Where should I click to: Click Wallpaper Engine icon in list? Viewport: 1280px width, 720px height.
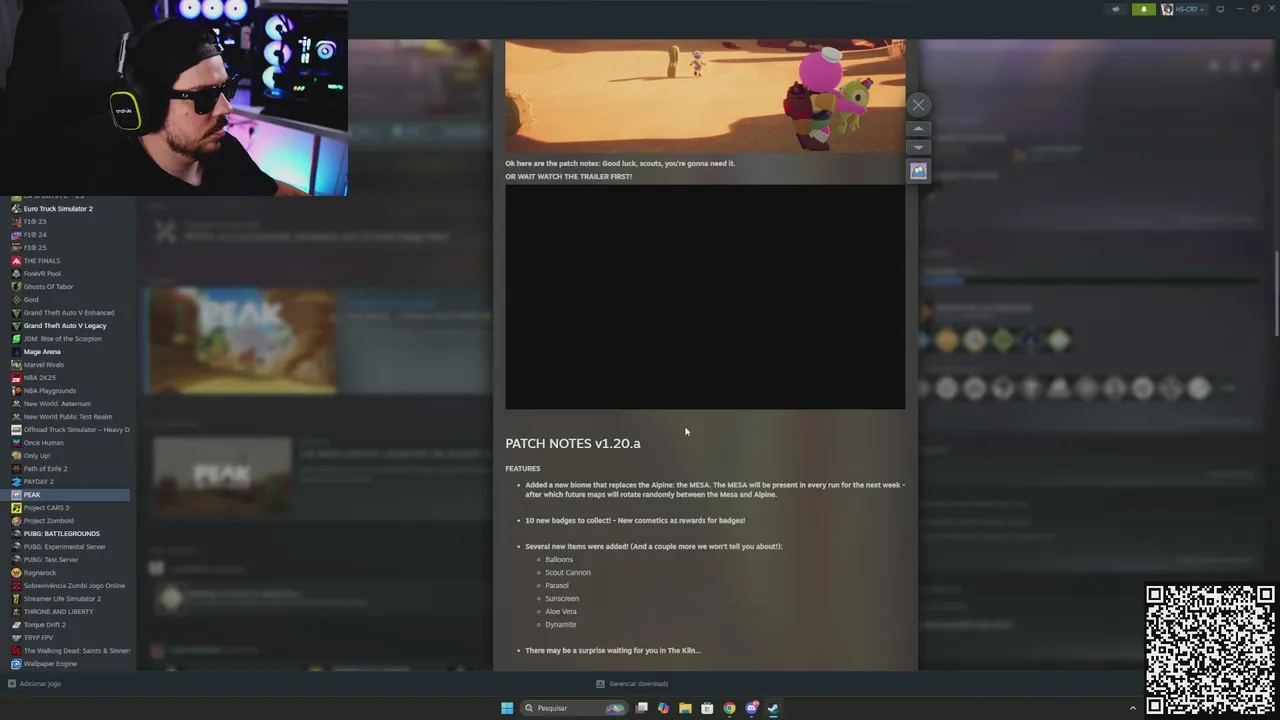(x=16, y=663)
